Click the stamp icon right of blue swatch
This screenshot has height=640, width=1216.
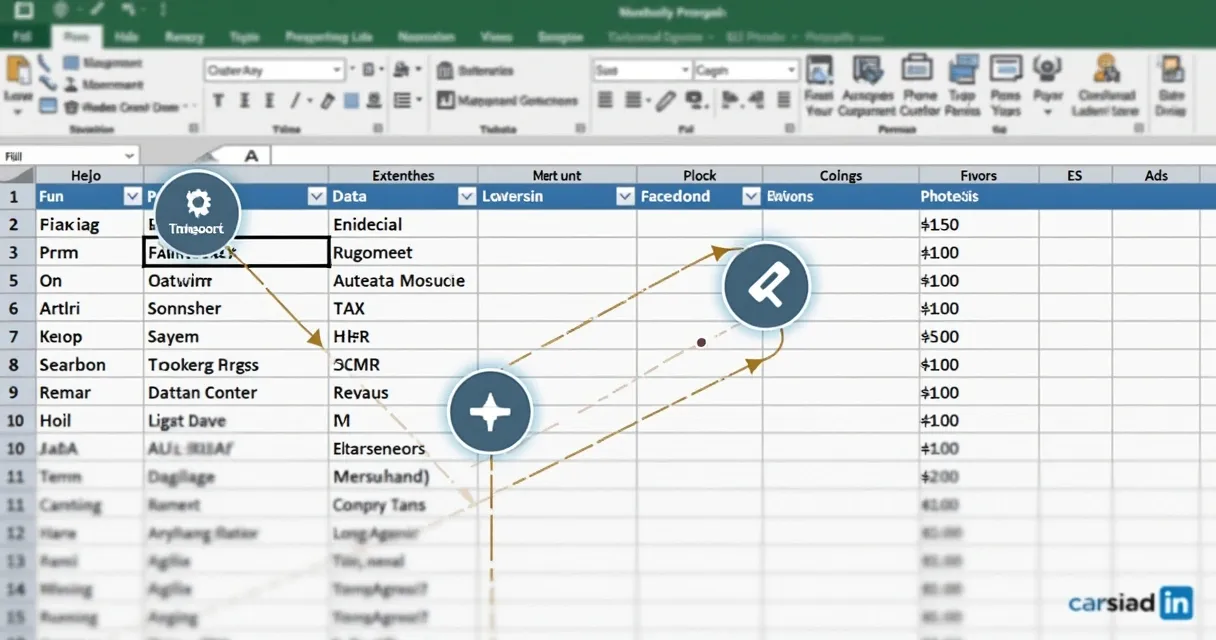point(376,101)
